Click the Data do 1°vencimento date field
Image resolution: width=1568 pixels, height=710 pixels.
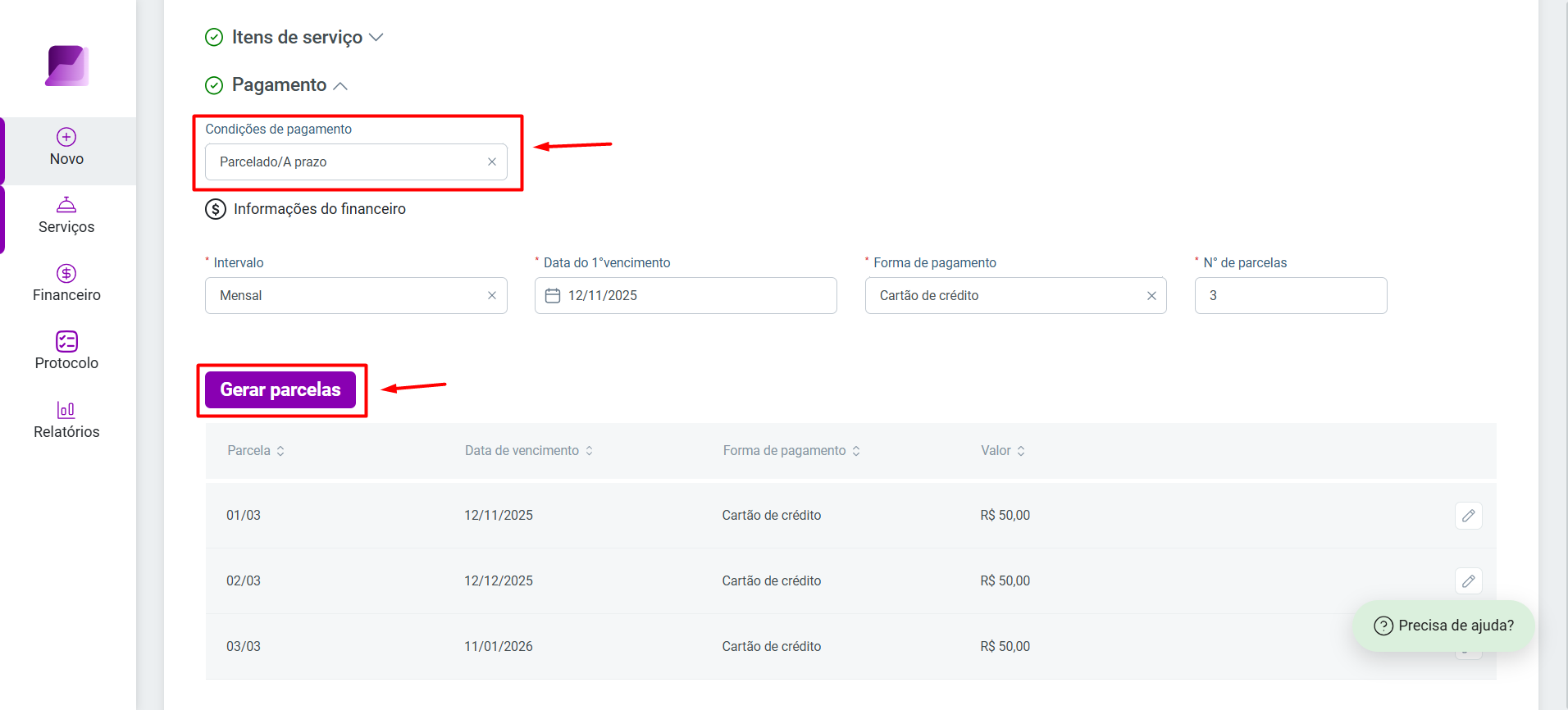686,295
